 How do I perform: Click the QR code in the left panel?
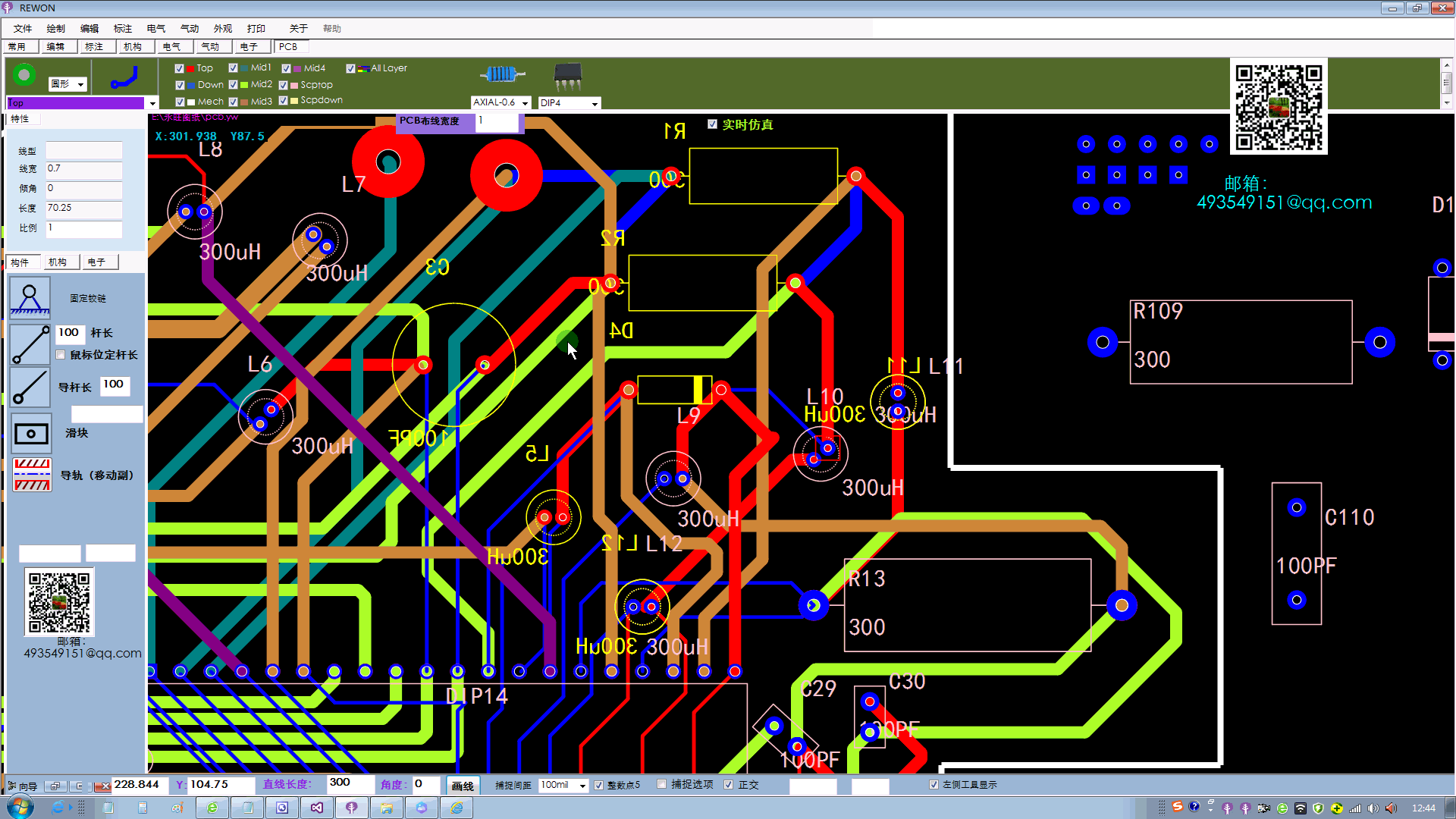(x=59, y=601)
